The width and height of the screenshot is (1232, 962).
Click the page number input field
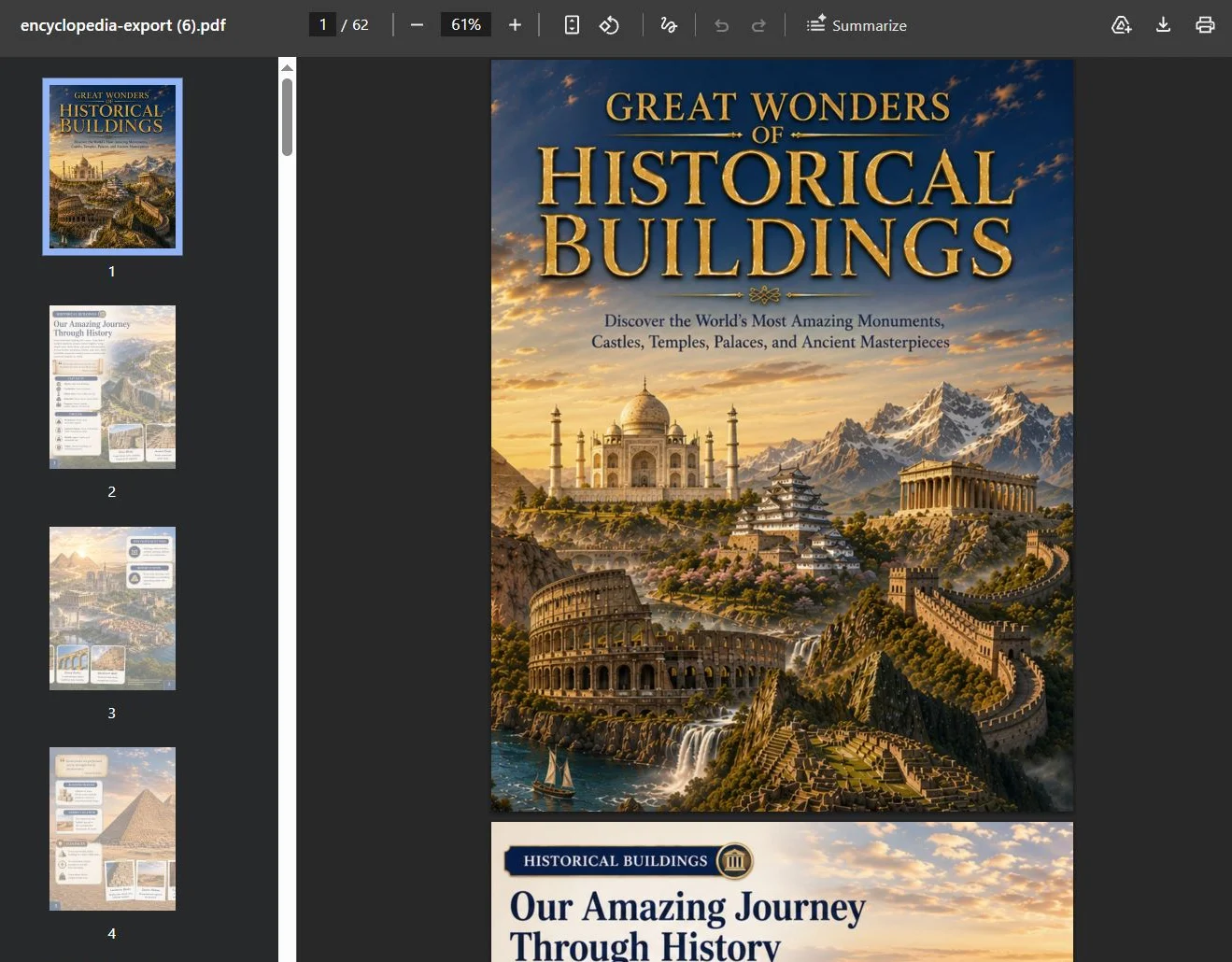(x=322, y=24)
